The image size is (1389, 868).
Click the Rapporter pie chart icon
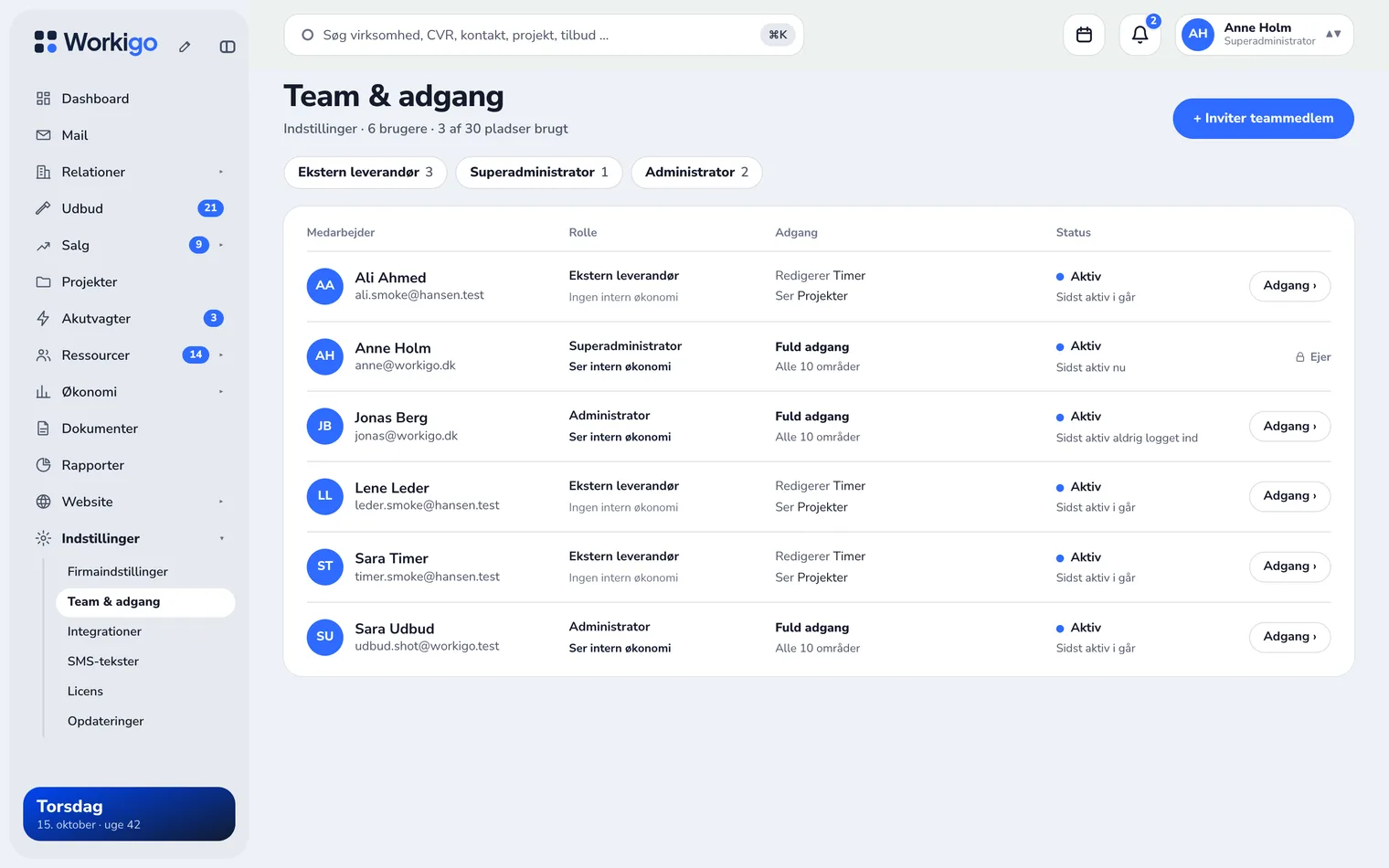pyautogui.click(x=43, y=465)
